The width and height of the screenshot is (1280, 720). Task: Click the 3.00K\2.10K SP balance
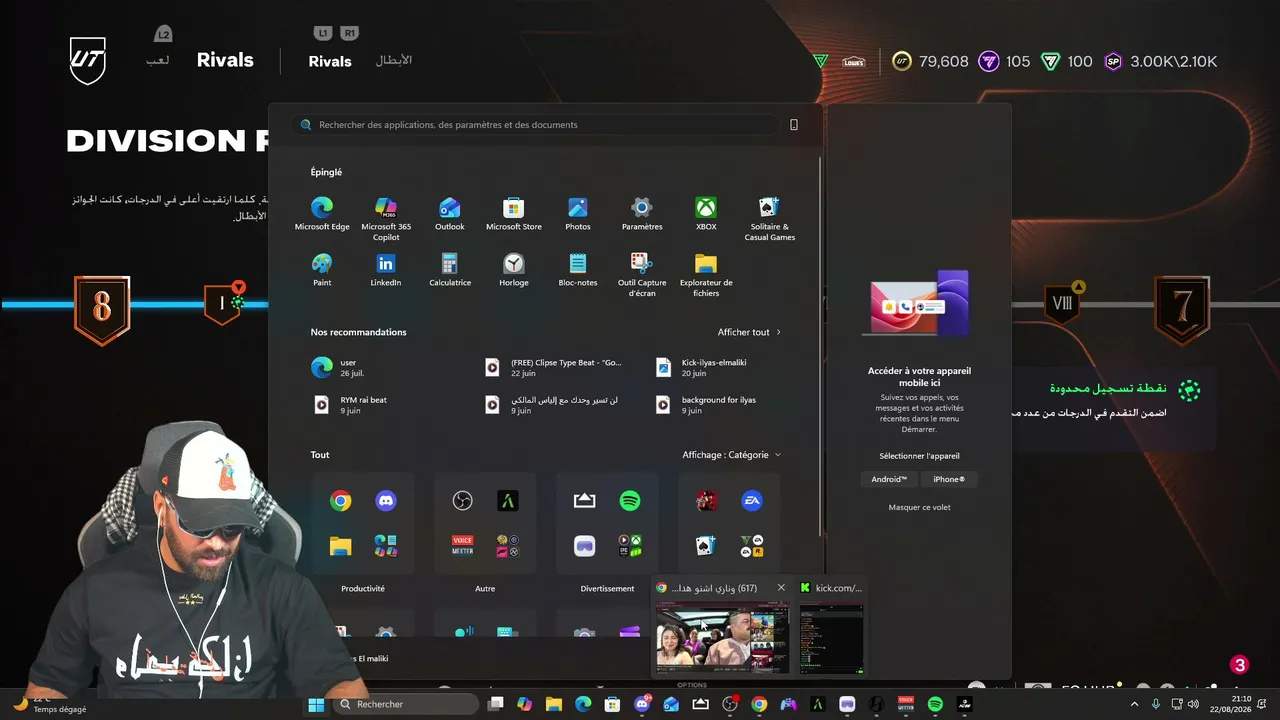pyautogui.click(x=1161, y=62)
